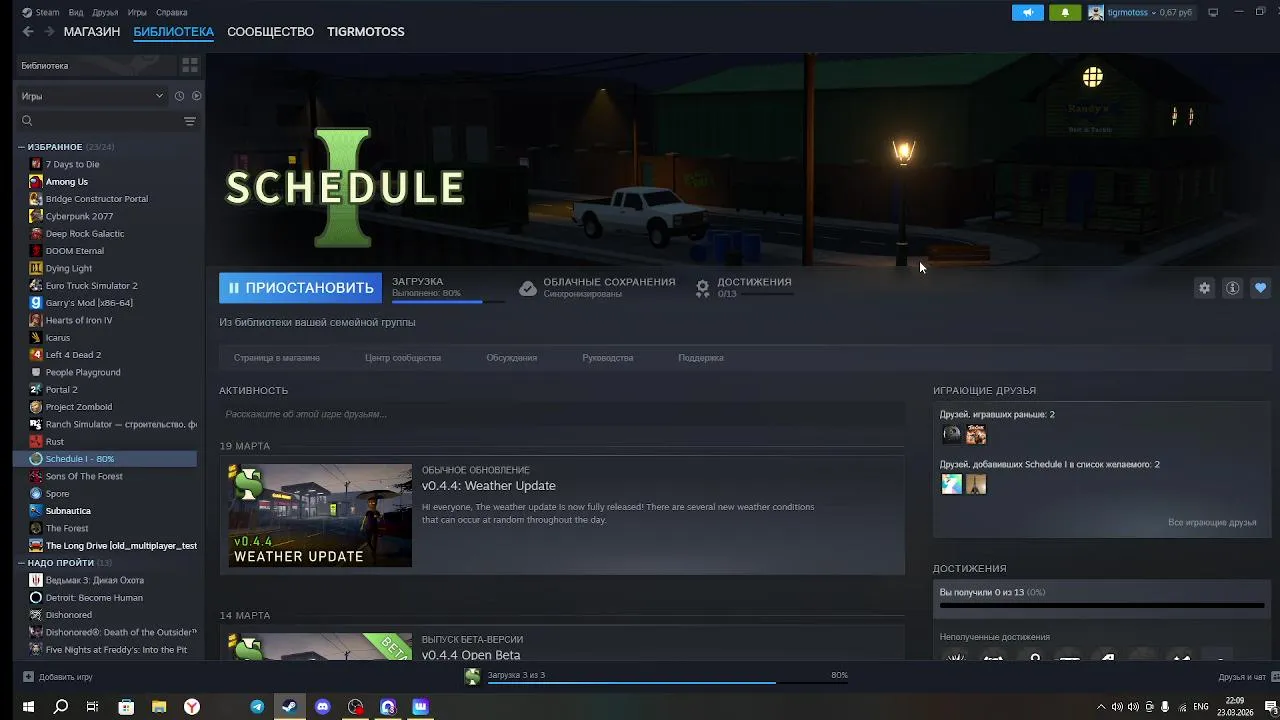Open second wishlisting friend avatar
The image size is (1280, 720).
pos(976,484)
